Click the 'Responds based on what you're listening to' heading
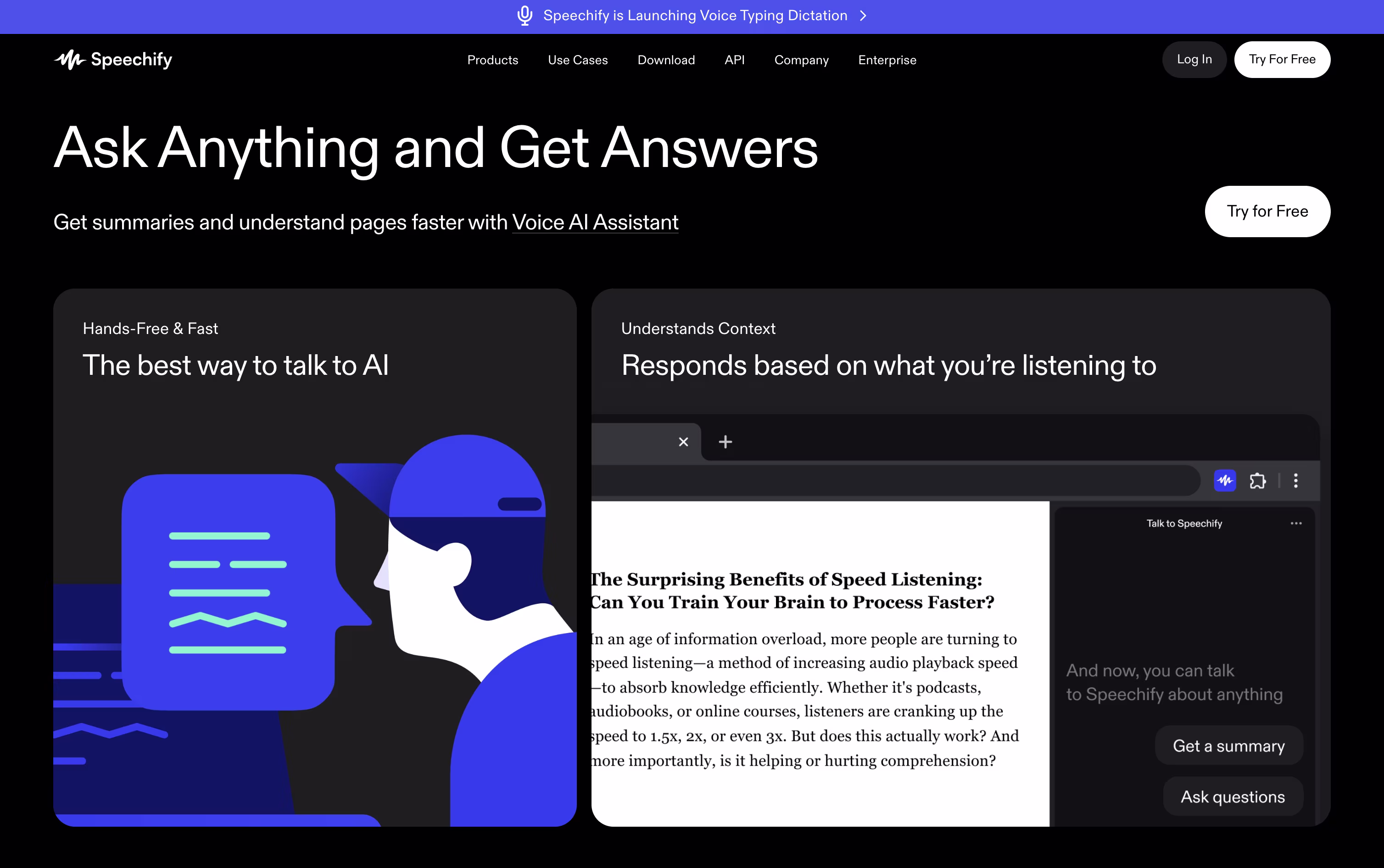The image size is (1384, 868). pyautogui.click(x=888, y=366)
